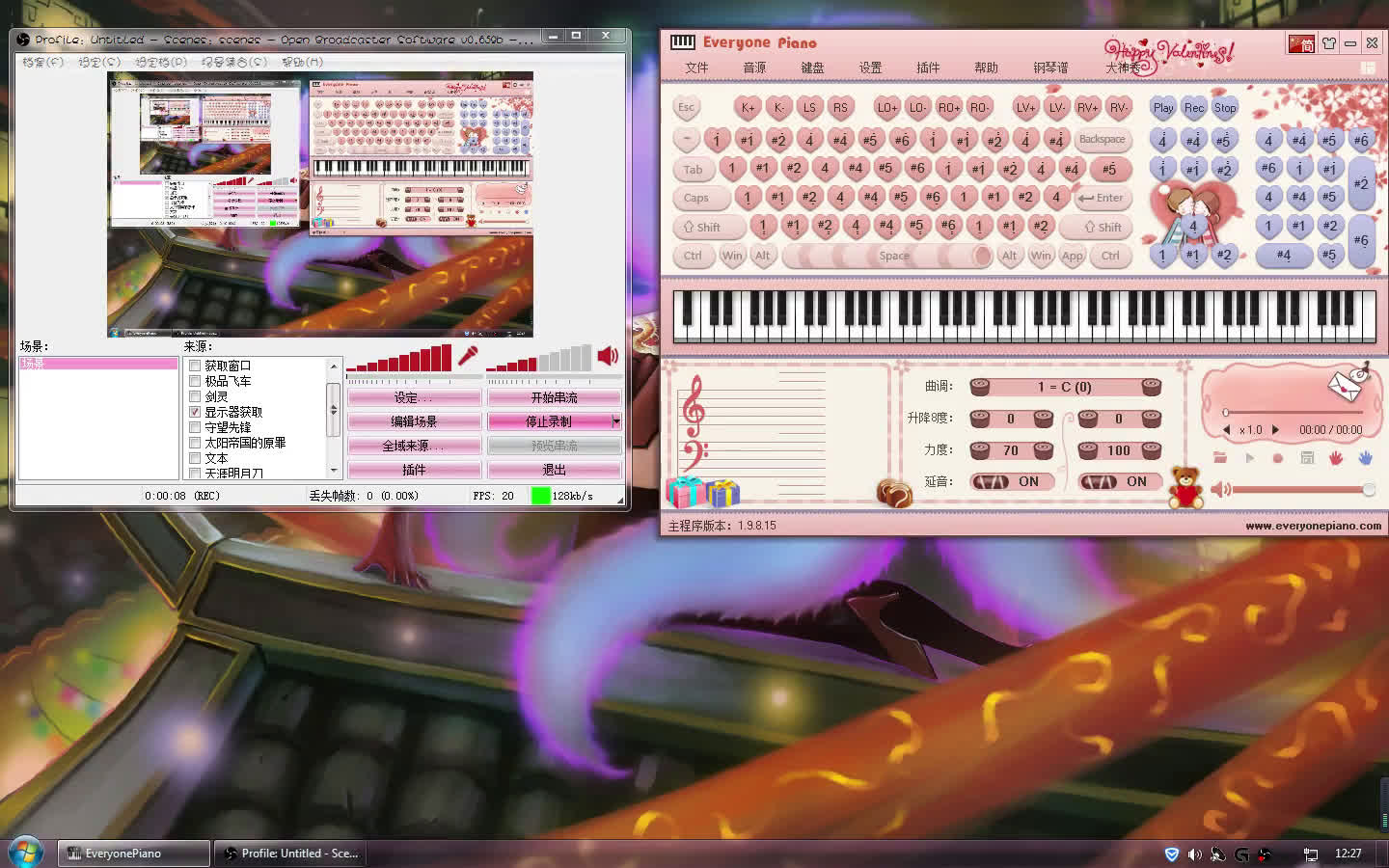Screen dimensions: 1389x868
Task: Click the red hand icon
Action: tap(1336, 458)
